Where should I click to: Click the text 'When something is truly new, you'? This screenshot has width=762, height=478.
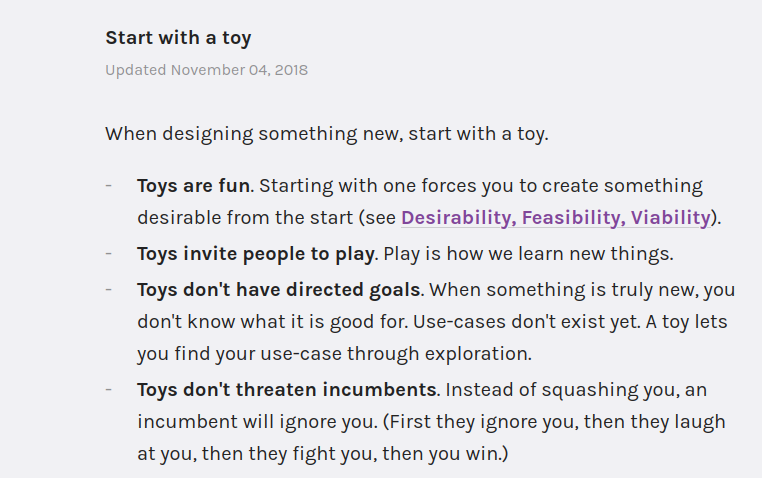point(582,290)
